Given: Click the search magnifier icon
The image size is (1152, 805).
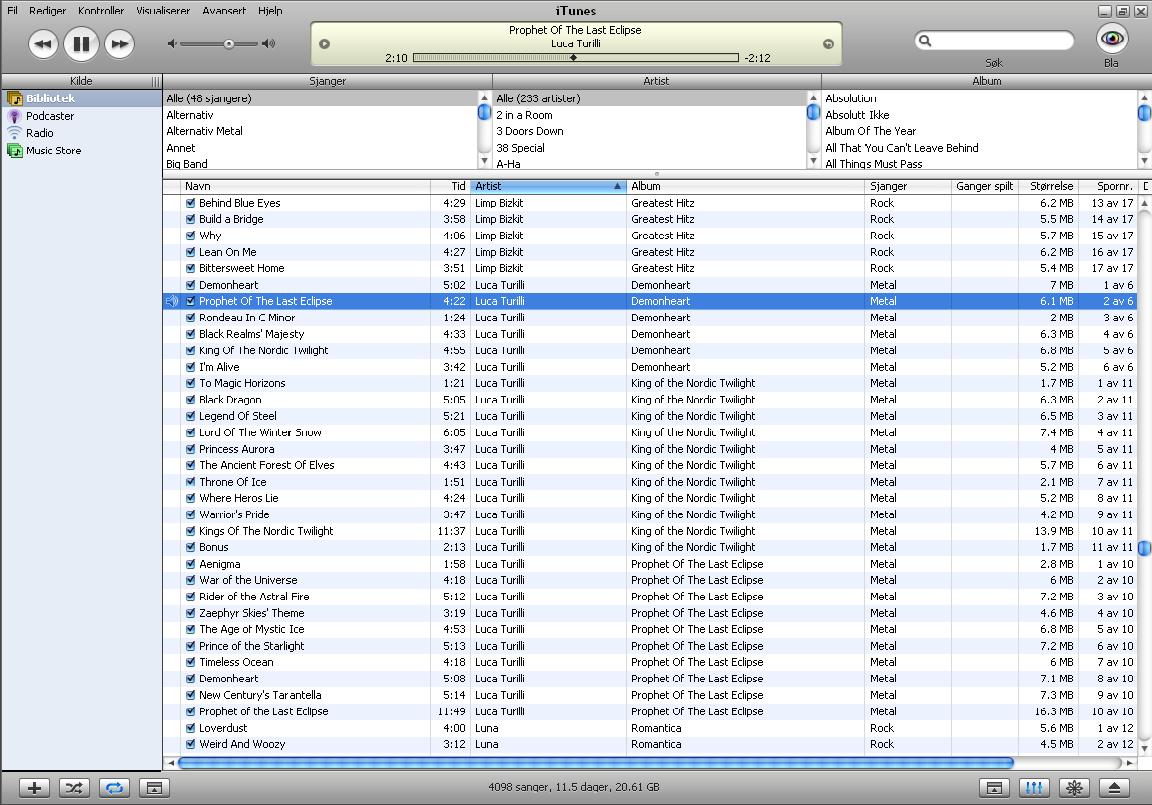Looking at the screenshot, I should pos(926,40).
